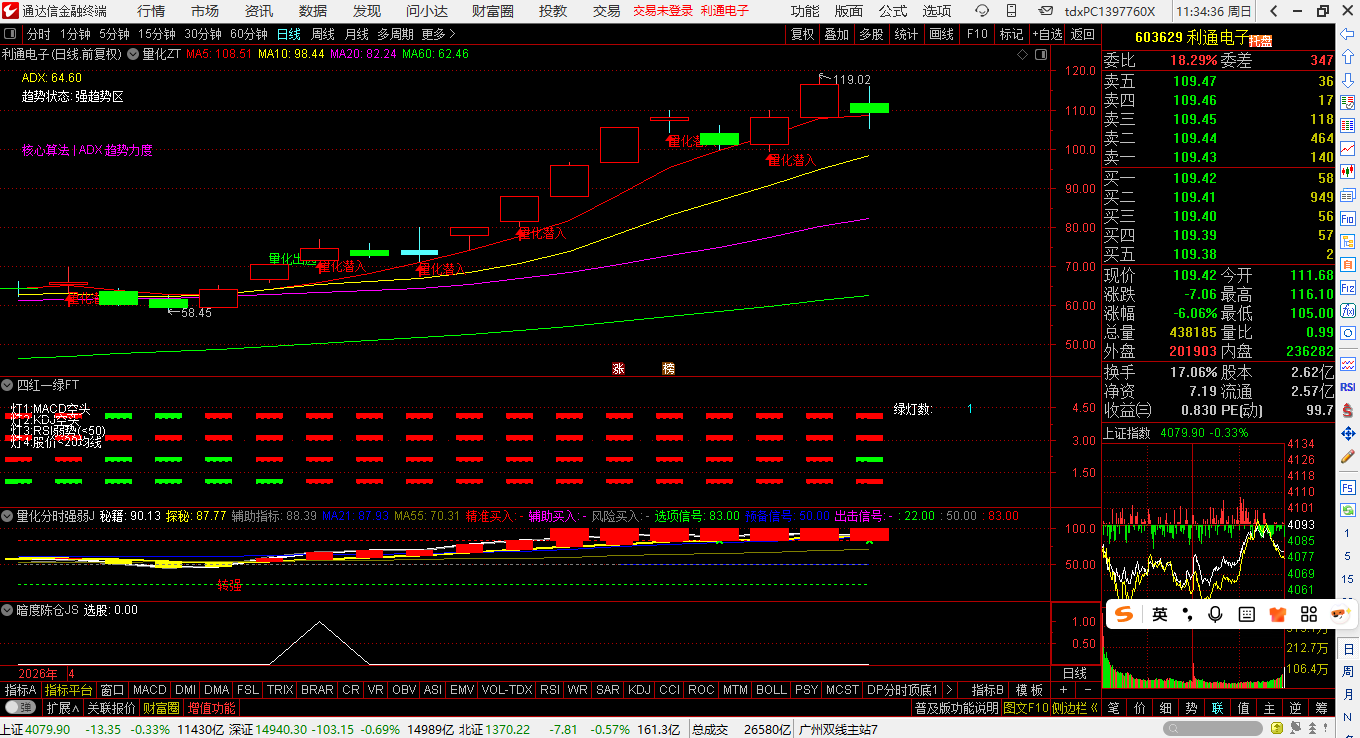Open the 功能 menu

(x=805, y=11)
